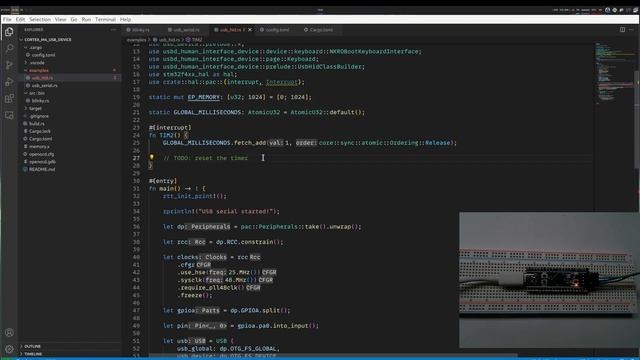The image size is (640, 360).
Task: Open the View menu
Action: coord(60,19)
